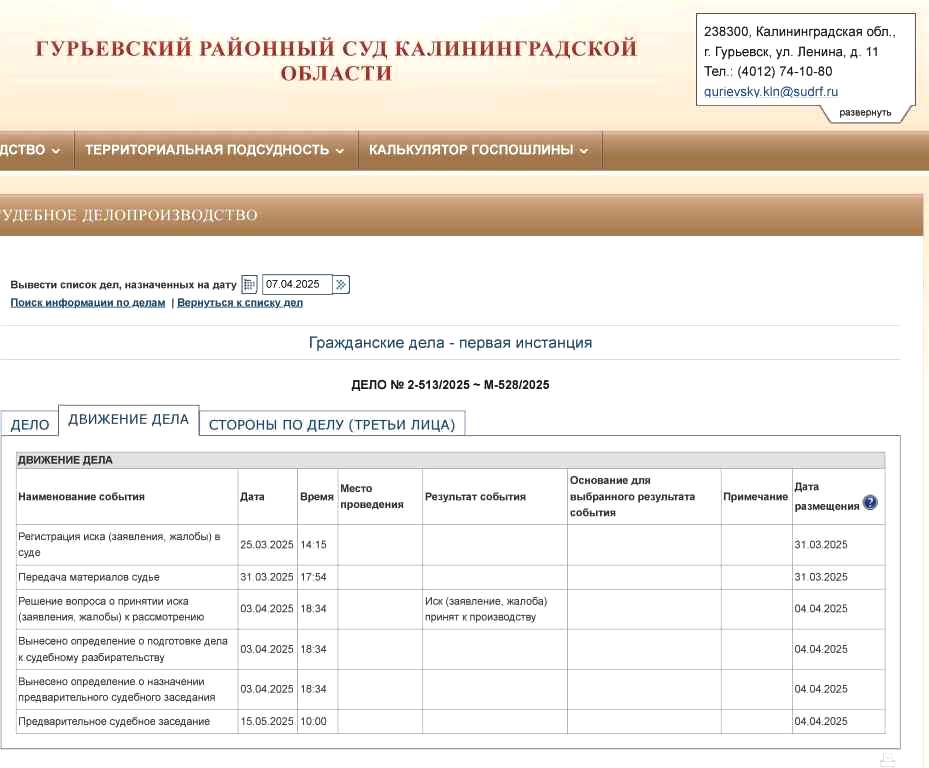Focus the date field showing 07.04.2025
Image resolution: width=929 pixels, height=768 pixels.
pyautogui.click(x=297, y=284)
